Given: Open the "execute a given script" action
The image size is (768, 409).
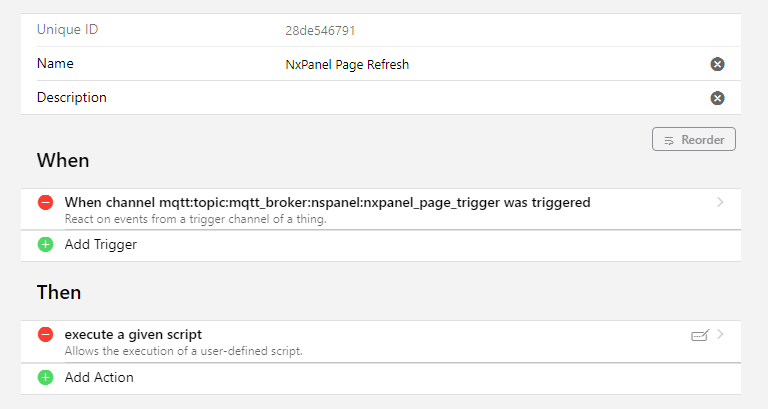Looking at the screenshot, I should [x=133, y=334].
